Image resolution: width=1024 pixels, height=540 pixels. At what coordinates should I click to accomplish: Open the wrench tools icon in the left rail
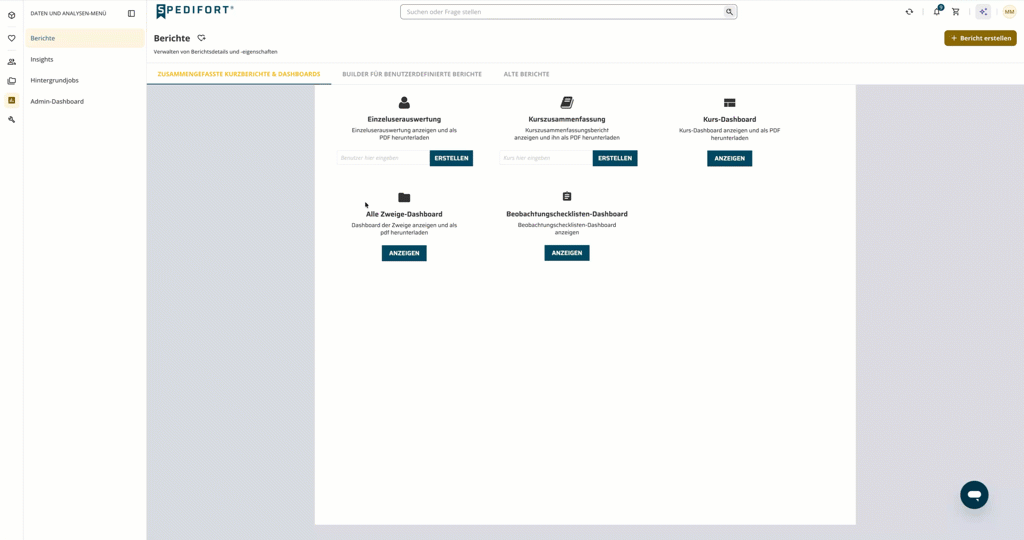11,119
